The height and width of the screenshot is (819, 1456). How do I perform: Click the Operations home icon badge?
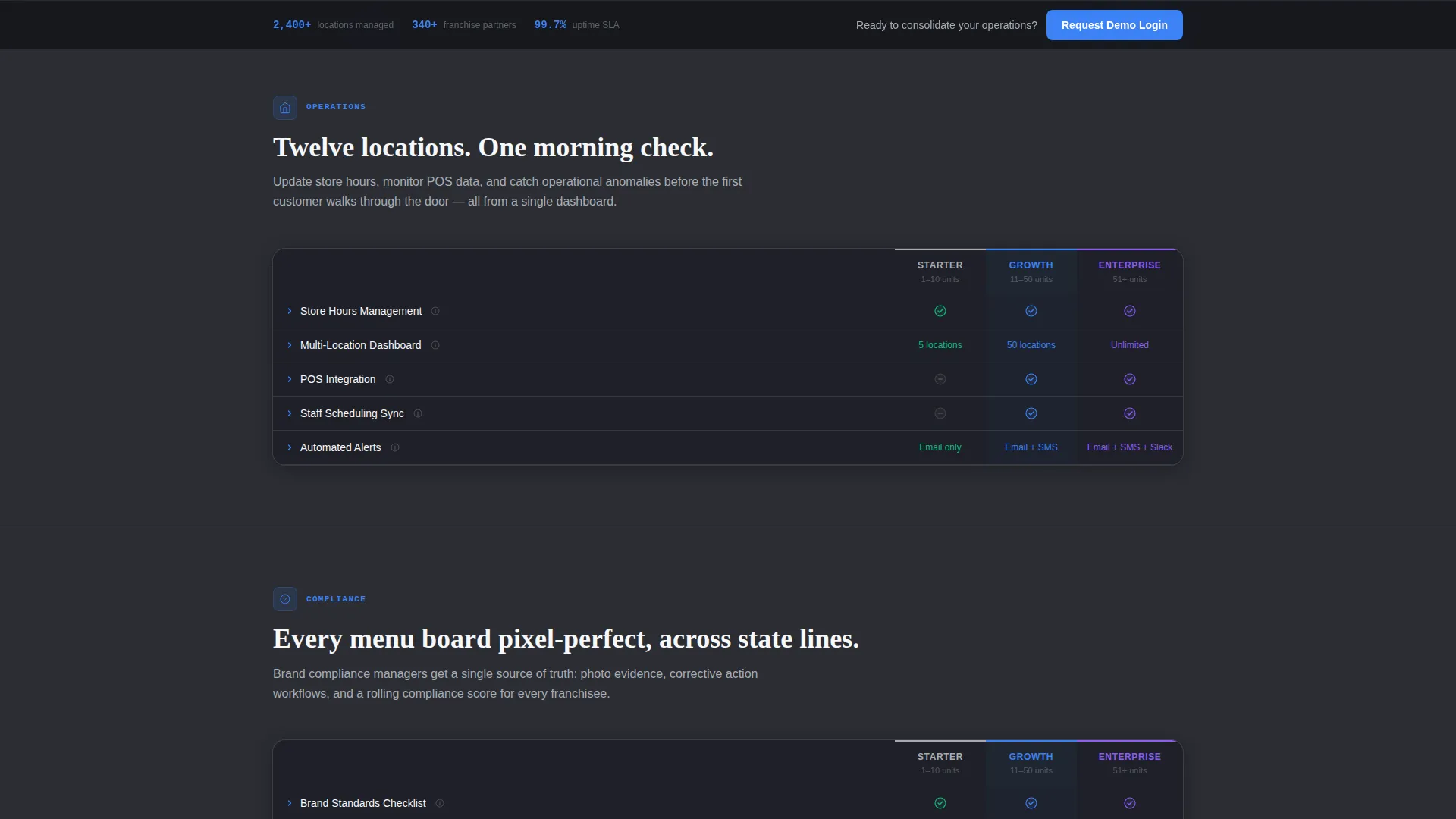click(285, 108)
